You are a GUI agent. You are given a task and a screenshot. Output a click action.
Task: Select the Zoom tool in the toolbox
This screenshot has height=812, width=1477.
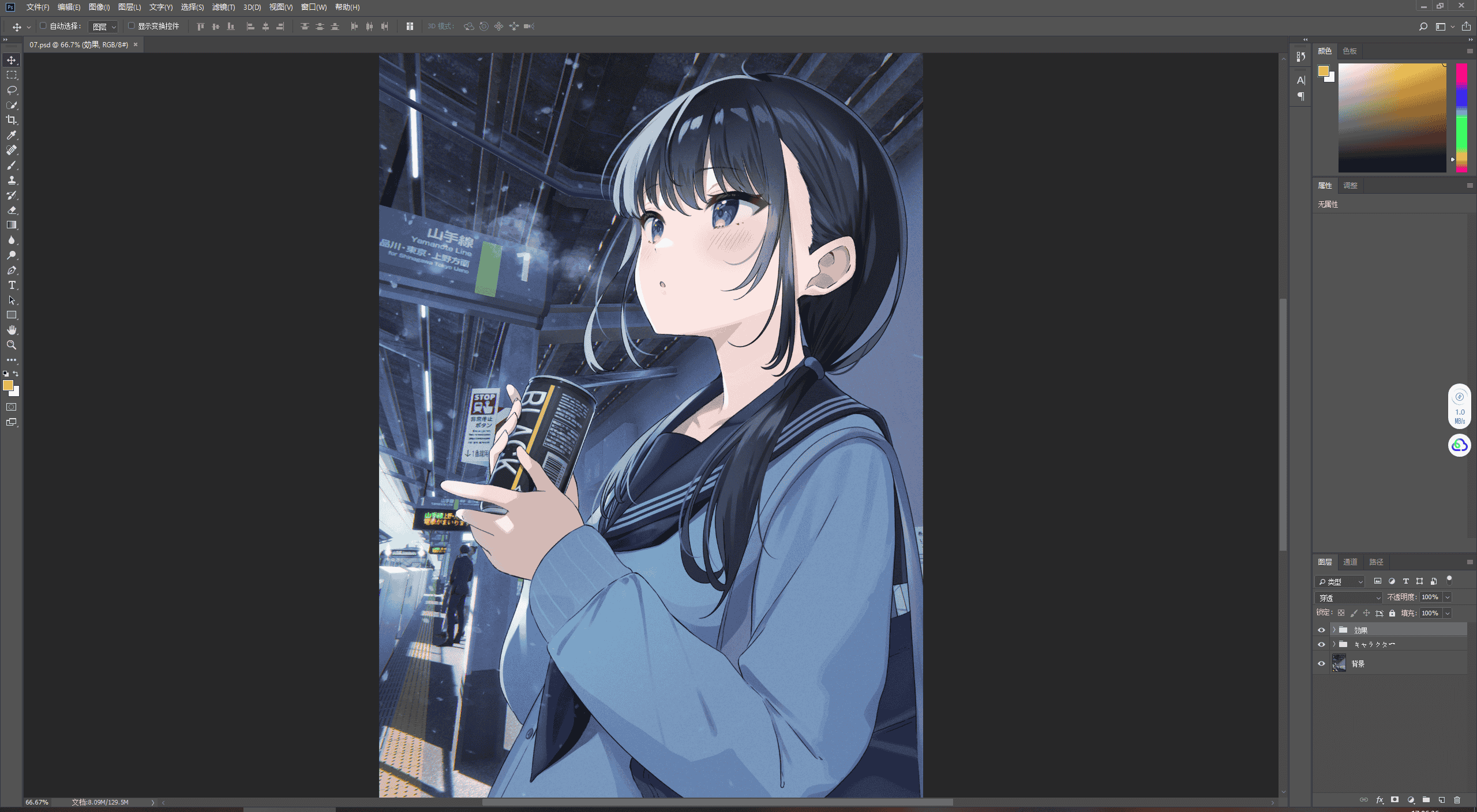[x=12, y=345]
